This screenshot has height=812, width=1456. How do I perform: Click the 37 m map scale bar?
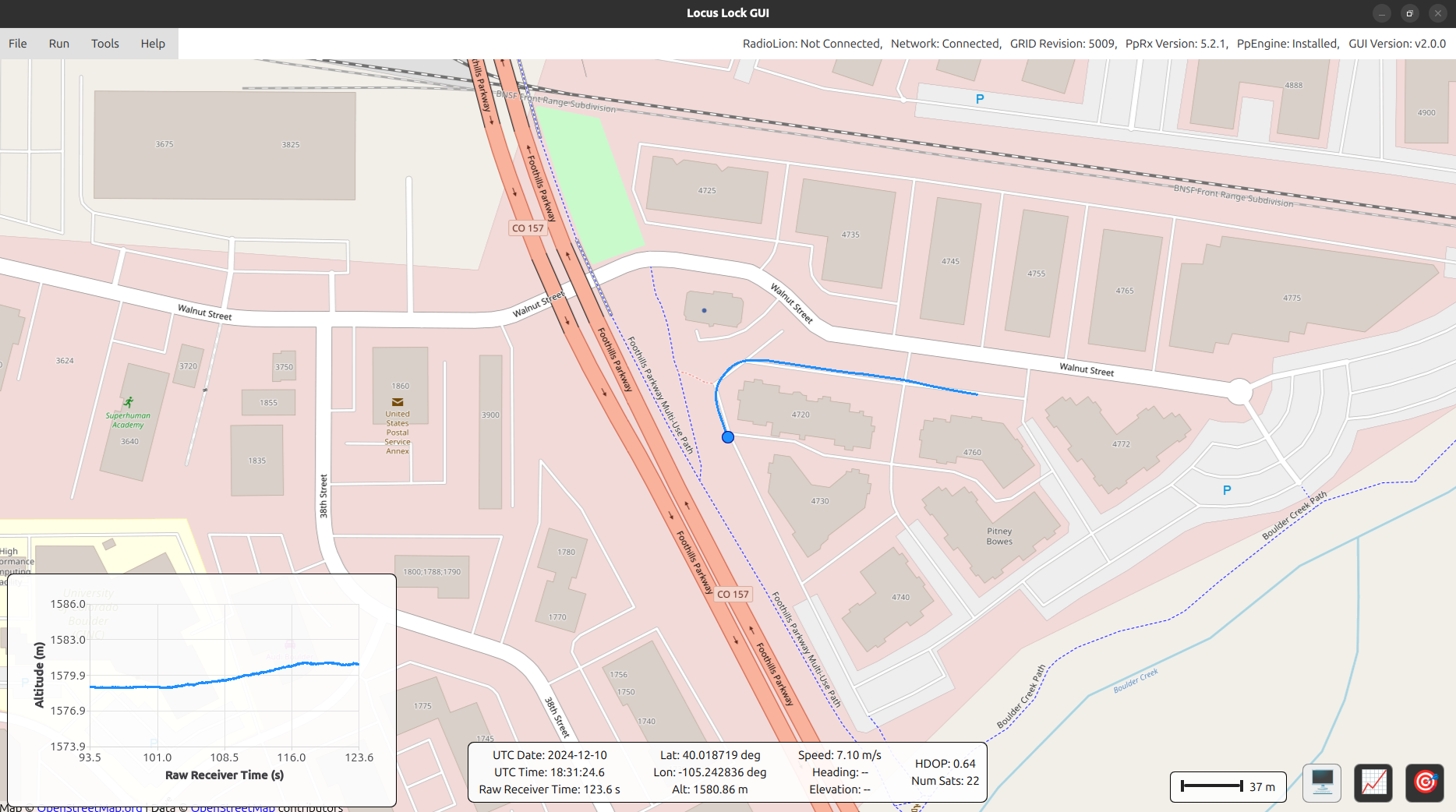(1228, 786)
